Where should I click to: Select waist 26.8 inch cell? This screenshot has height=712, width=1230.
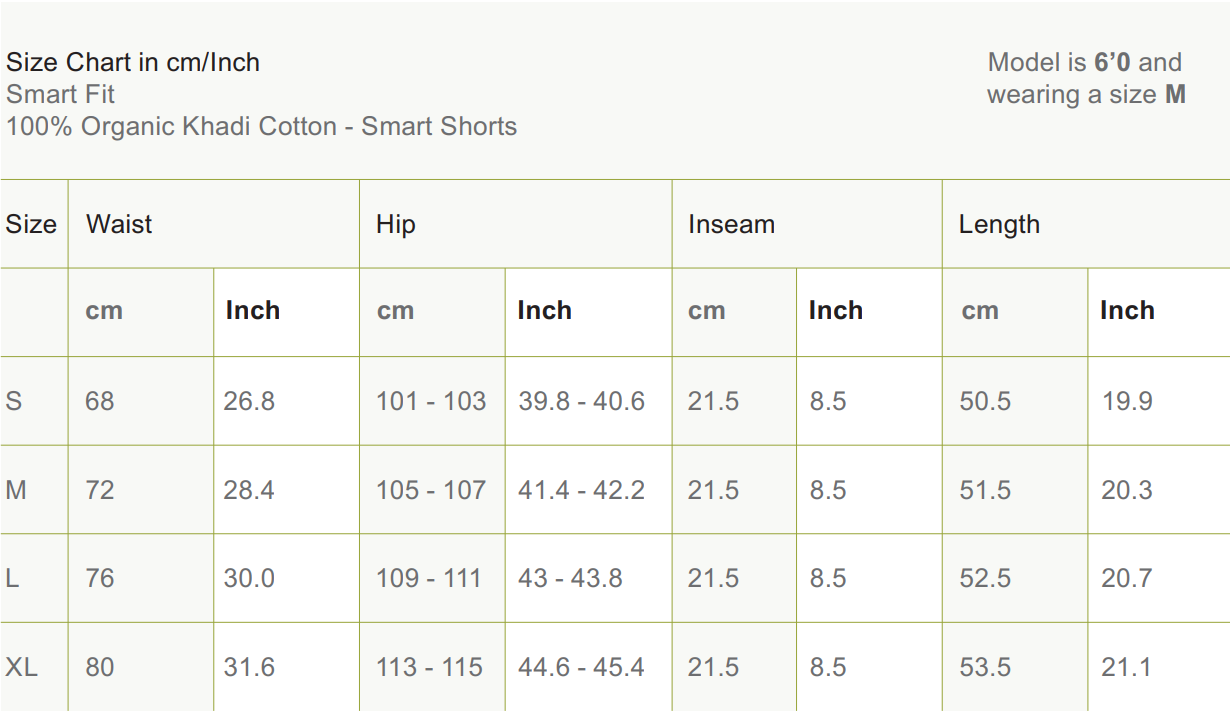tap(249, 401)
